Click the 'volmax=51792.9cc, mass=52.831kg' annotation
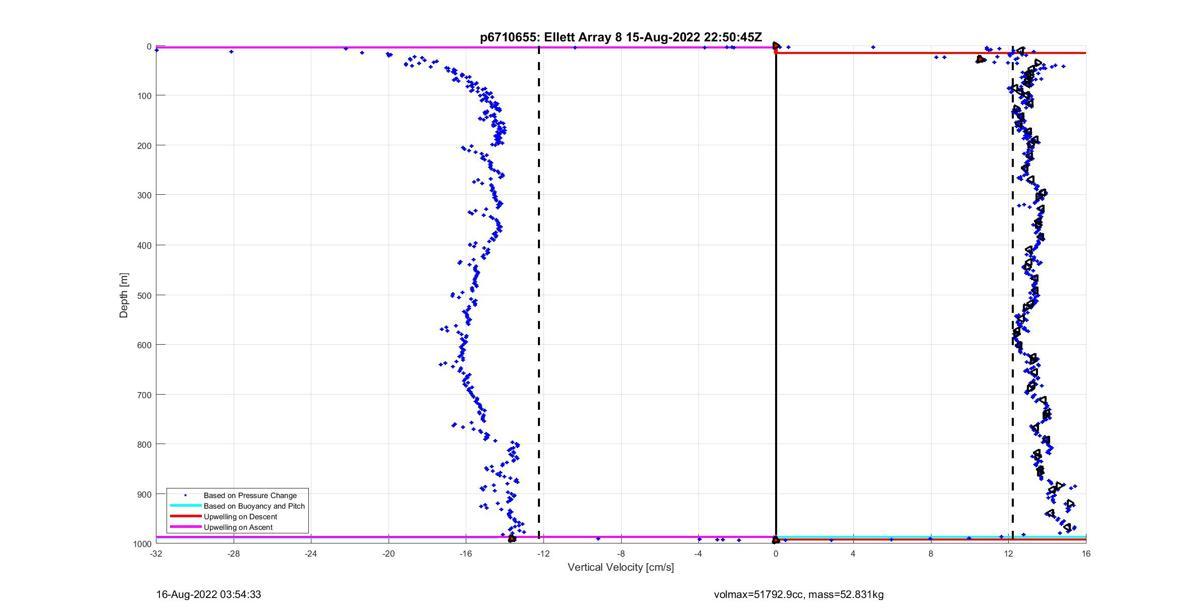This screenshot has height=611, width=1200. [x=799, y=595]
